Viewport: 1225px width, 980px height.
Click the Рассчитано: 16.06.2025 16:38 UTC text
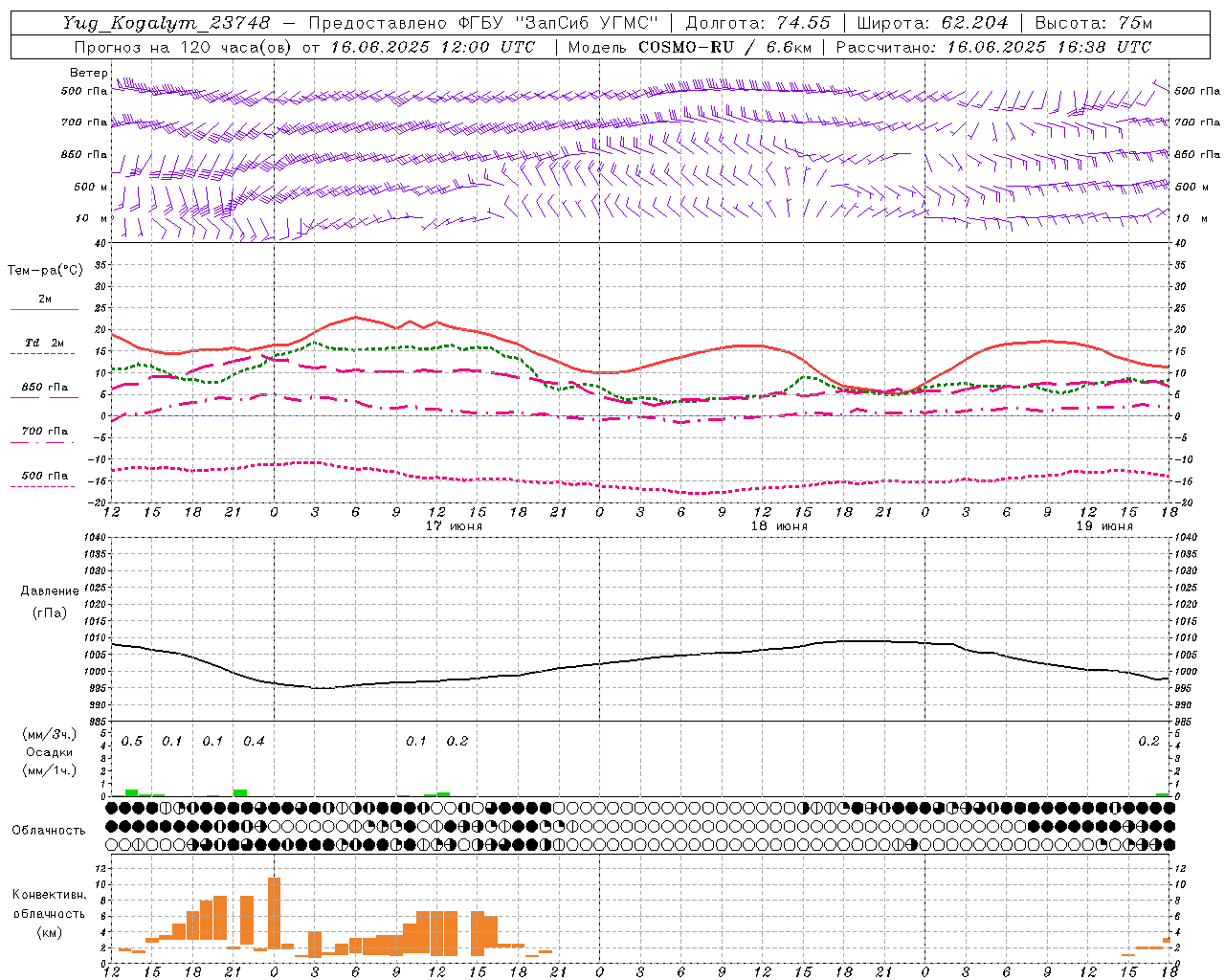[x=993, y=47]
